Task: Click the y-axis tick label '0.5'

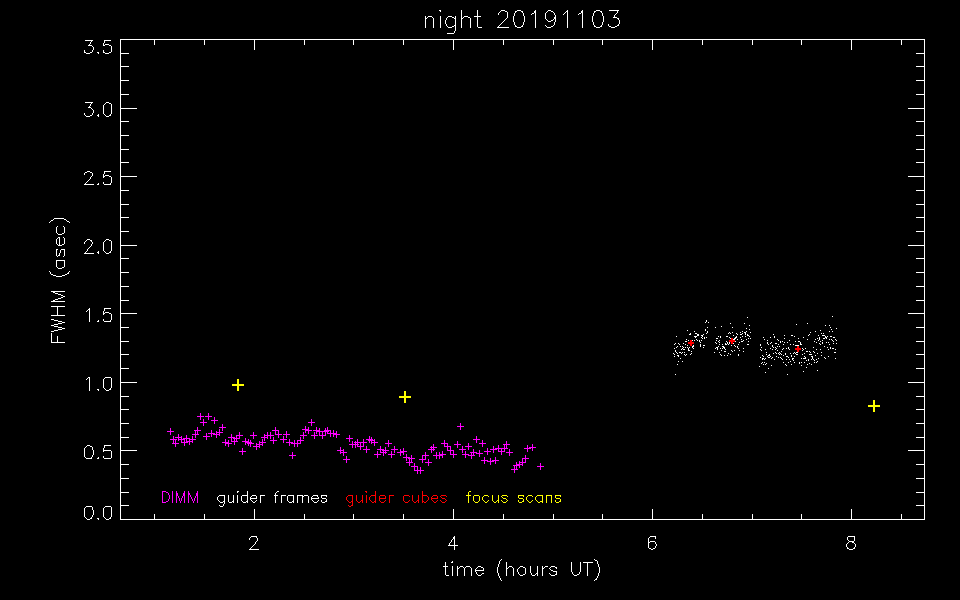Action: click(x=98, y=452)
